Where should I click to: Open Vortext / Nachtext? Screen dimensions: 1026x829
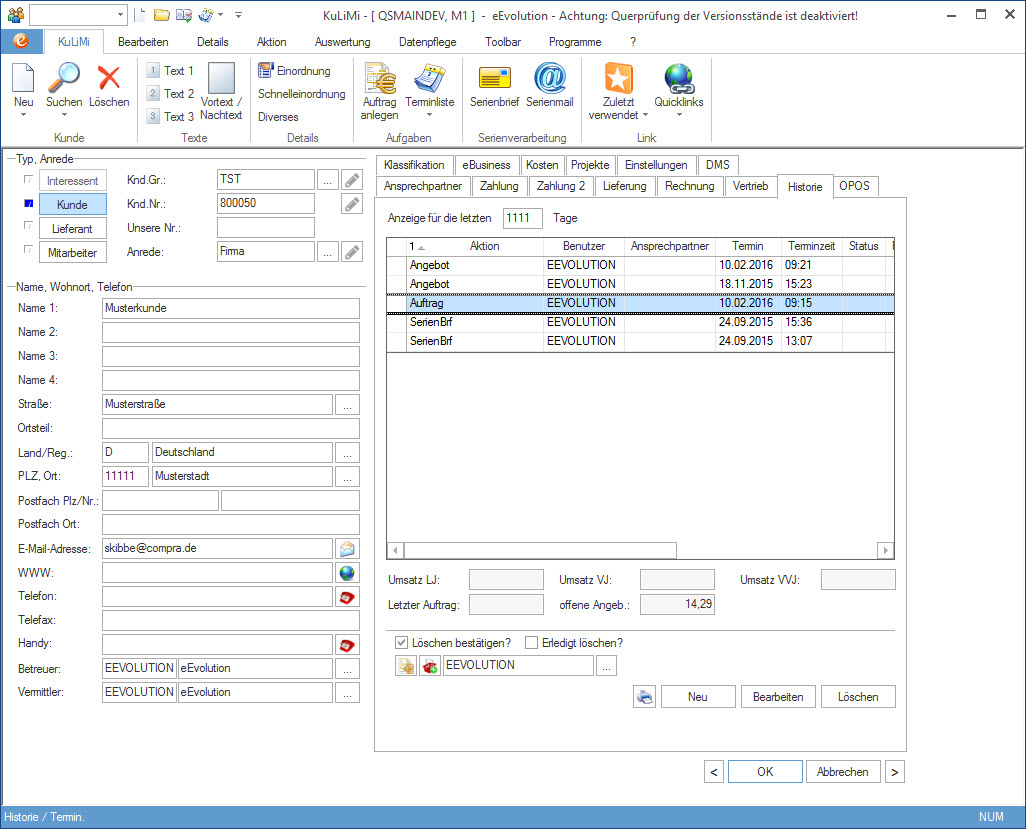(221, 92)
